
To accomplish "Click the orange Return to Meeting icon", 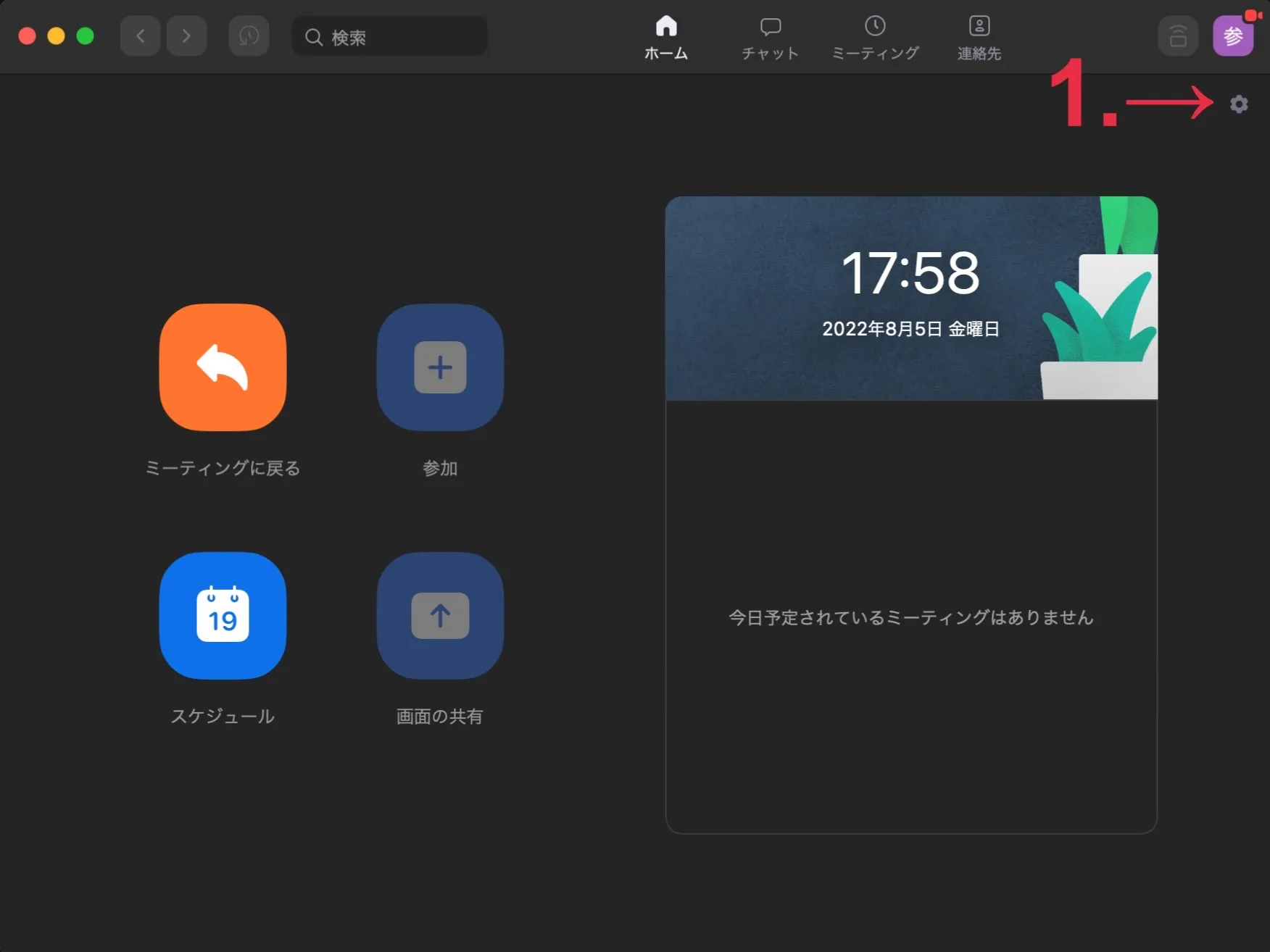I will click(x=223, y=367).
